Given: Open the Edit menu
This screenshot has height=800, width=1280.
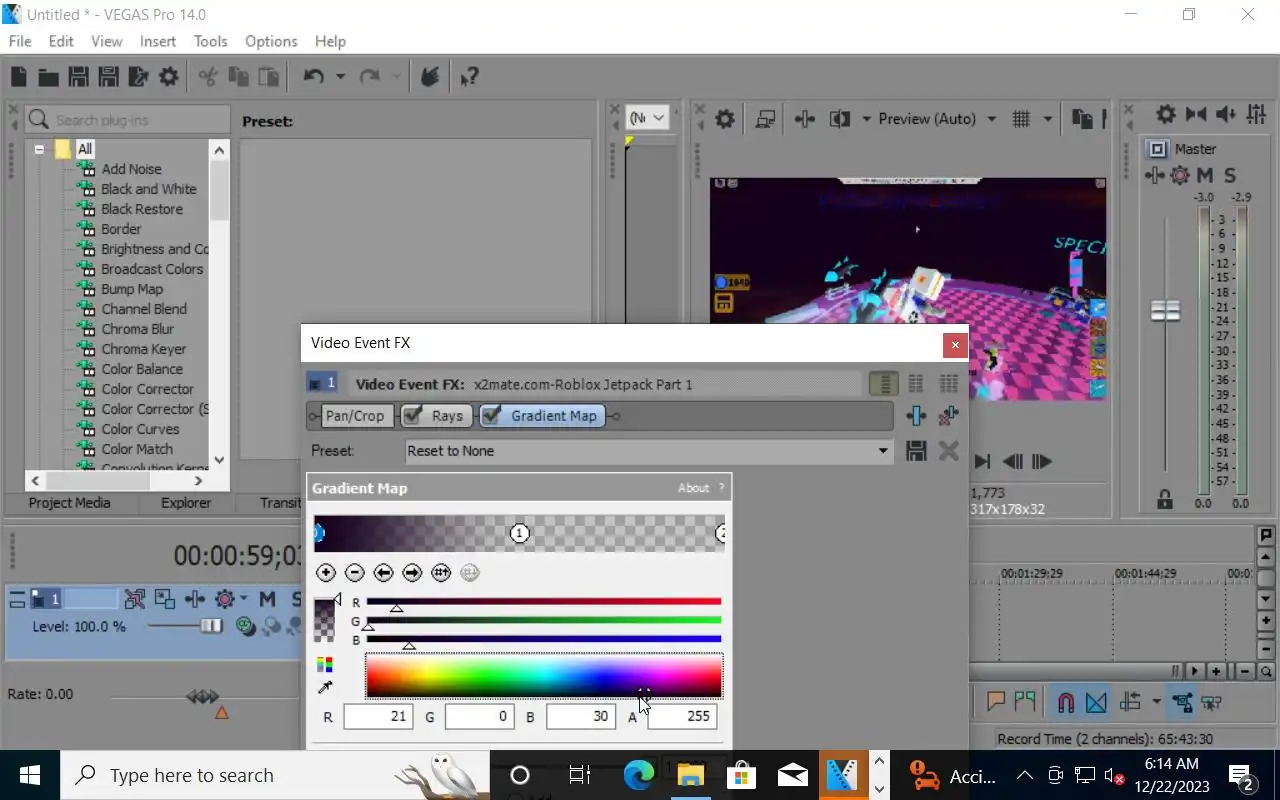Looking at the screenshot, I should pos(61,41).
